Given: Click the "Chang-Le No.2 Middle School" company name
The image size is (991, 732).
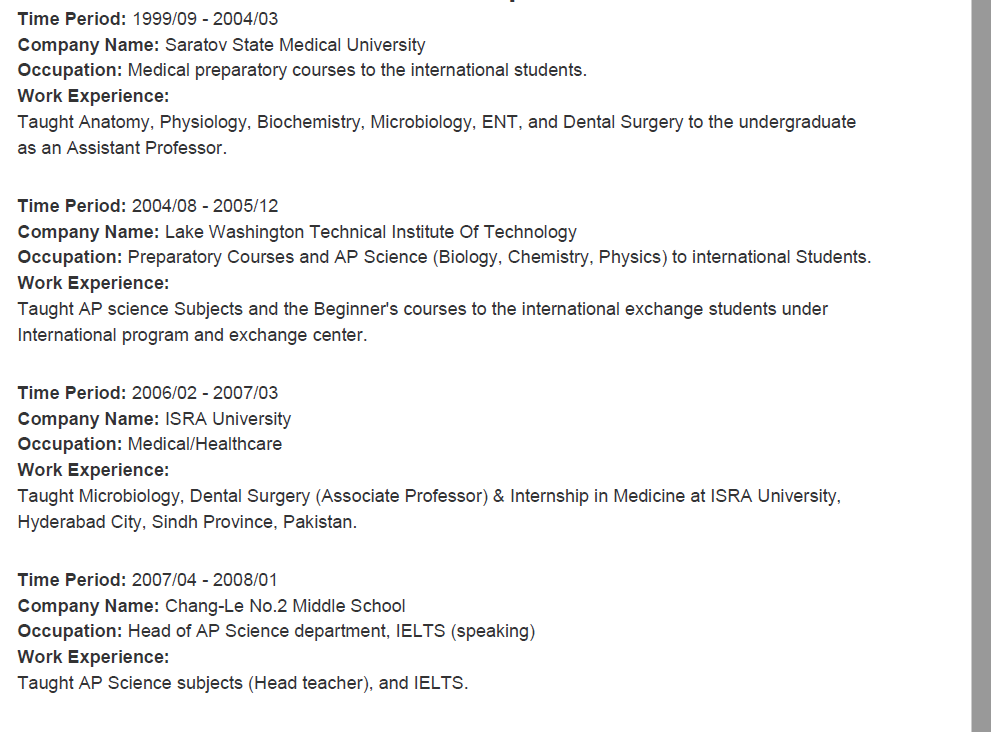Looking at the screenshot, I should click(285, 606).
